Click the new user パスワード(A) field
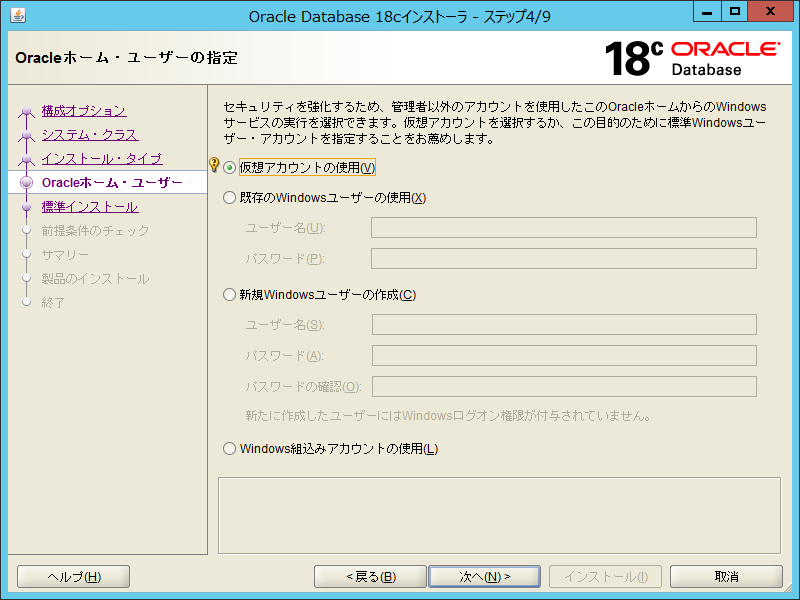The width and height of the screenshot is (800, 600). coord(564,356)
